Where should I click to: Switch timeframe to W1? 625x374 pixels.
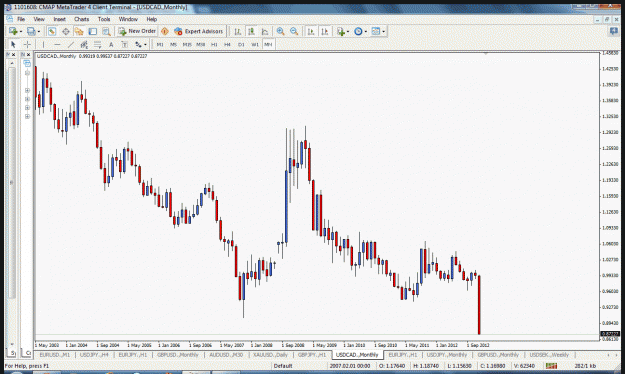(255, 44)
